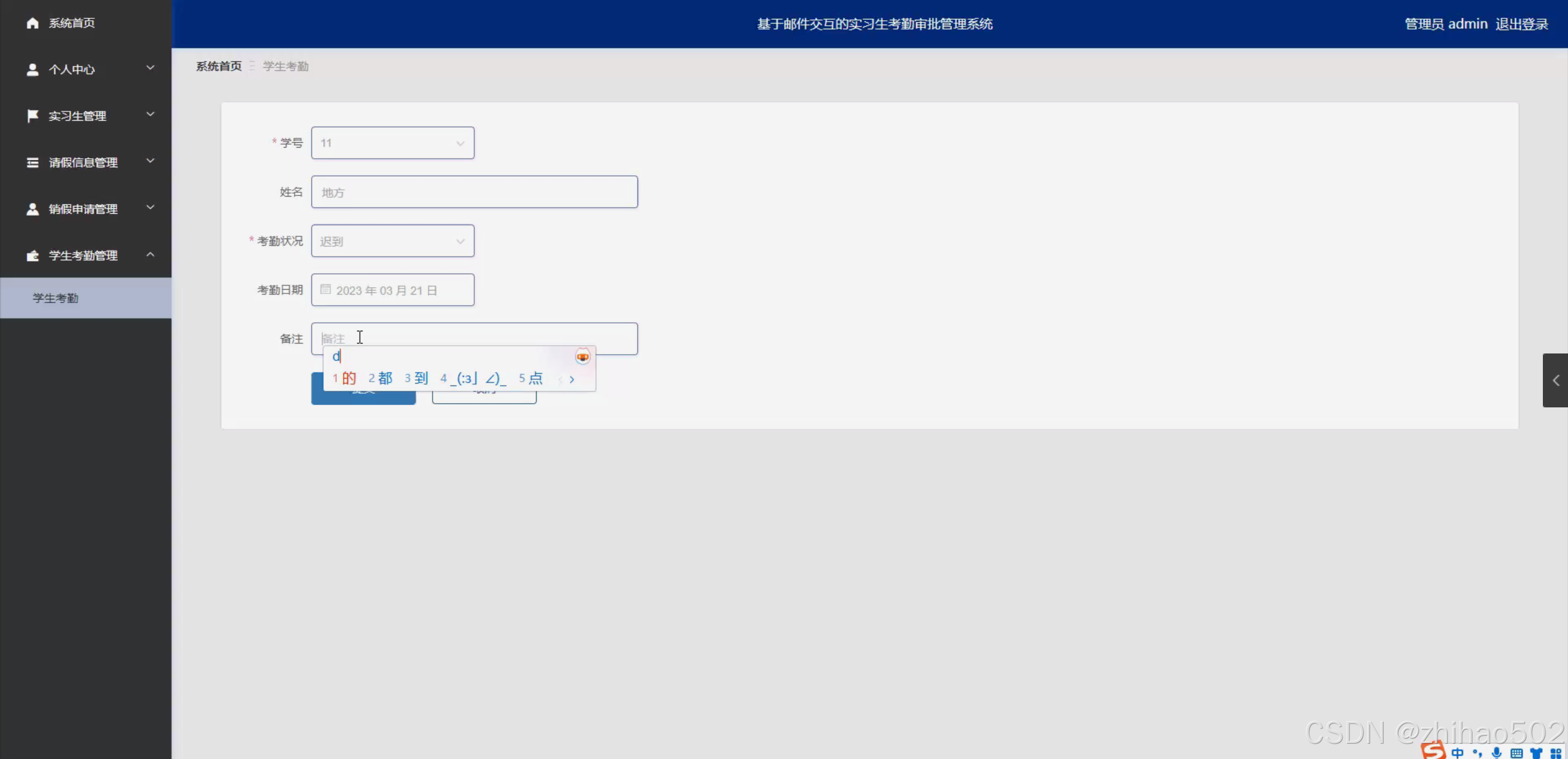This screenshot has width=1568, height=759.
Task: Click the icon beside 学生考勤管理
Action: pos(32,255)
